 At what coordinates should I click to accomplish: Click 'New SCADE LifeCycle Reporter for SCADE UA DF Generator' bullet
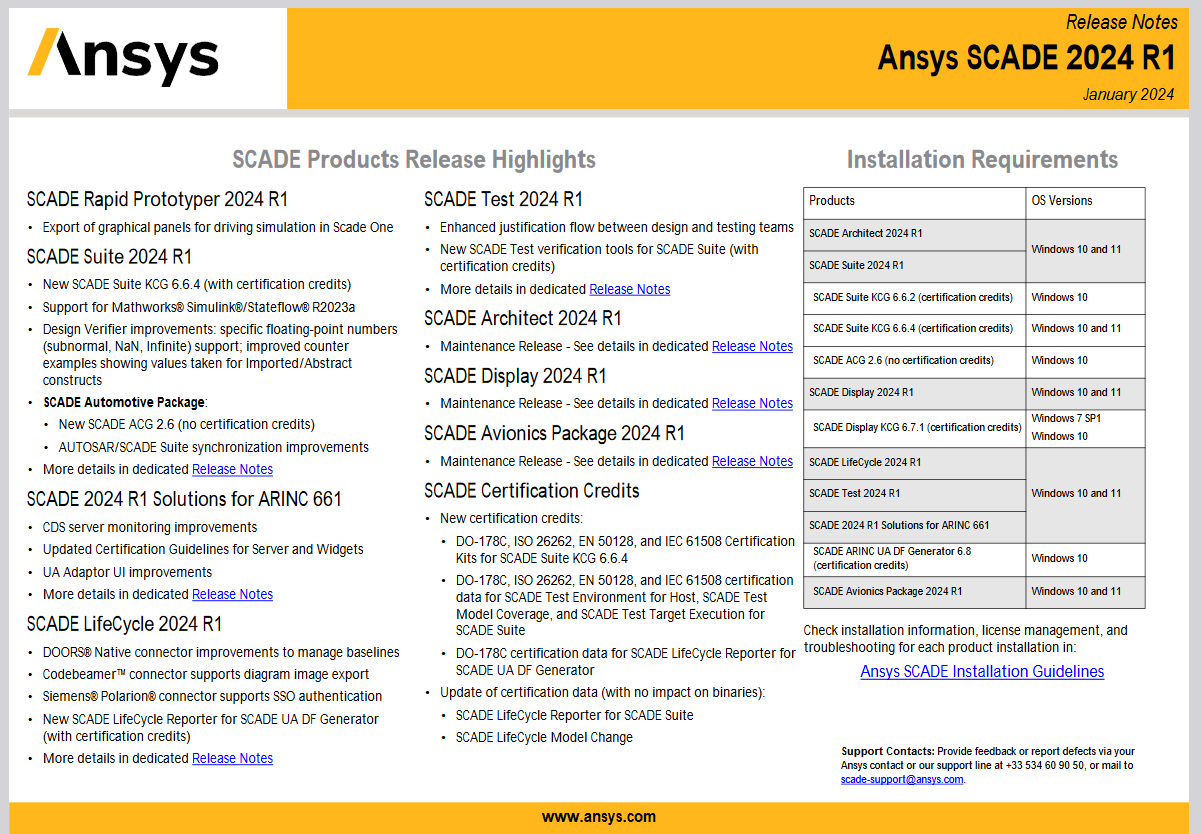tap(211, 727)
